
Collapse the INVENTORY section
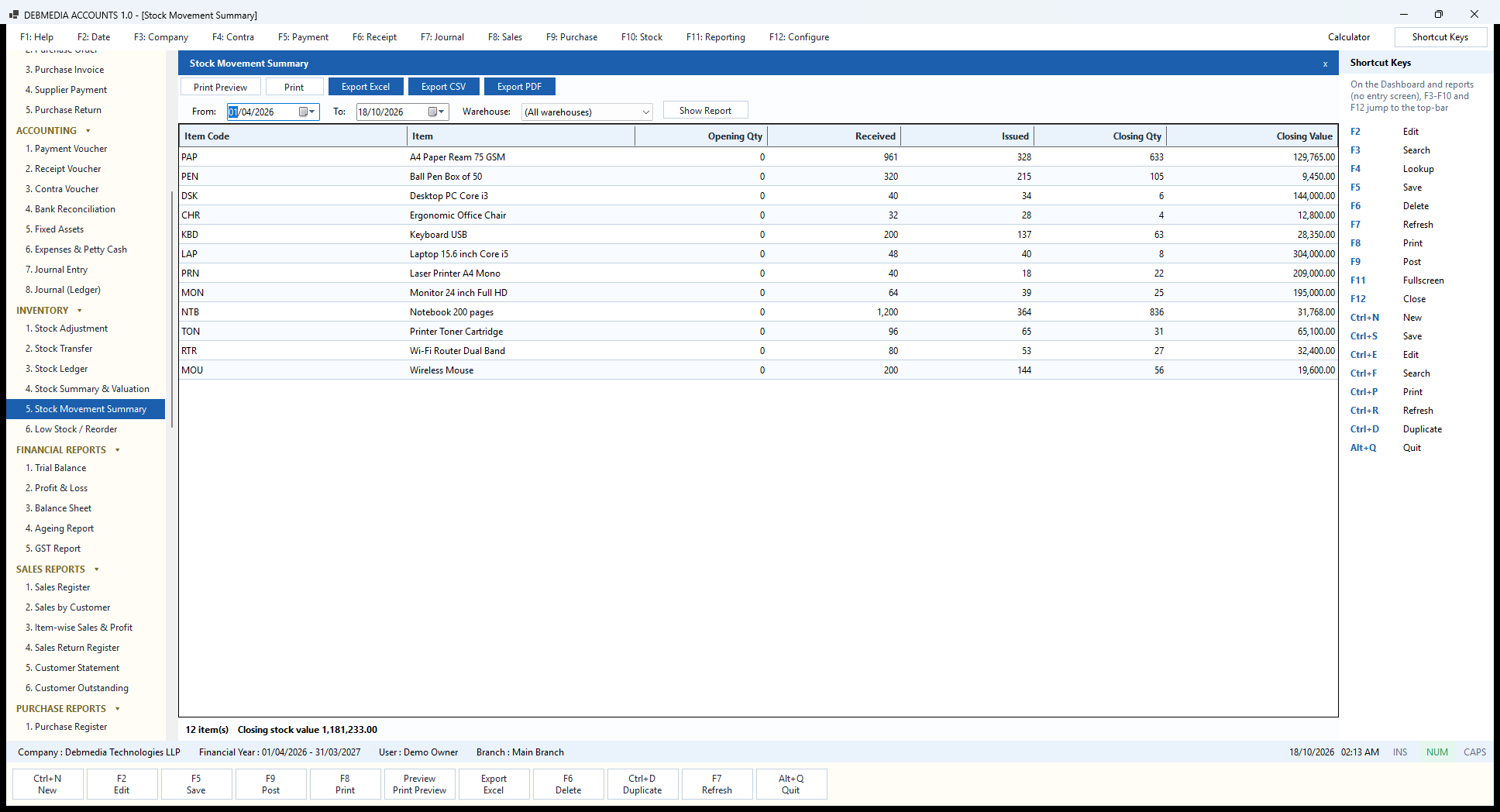click(x=80, y=311)
